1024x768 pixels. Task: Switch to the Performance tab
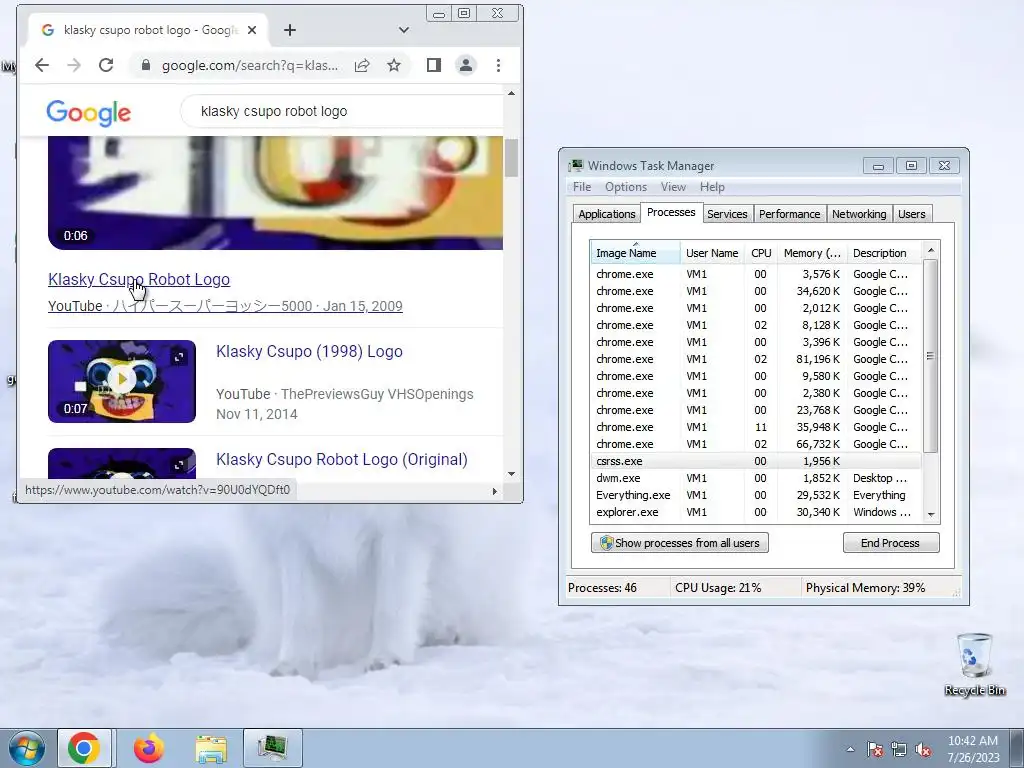pyautogui.click(x=789, y=214)
